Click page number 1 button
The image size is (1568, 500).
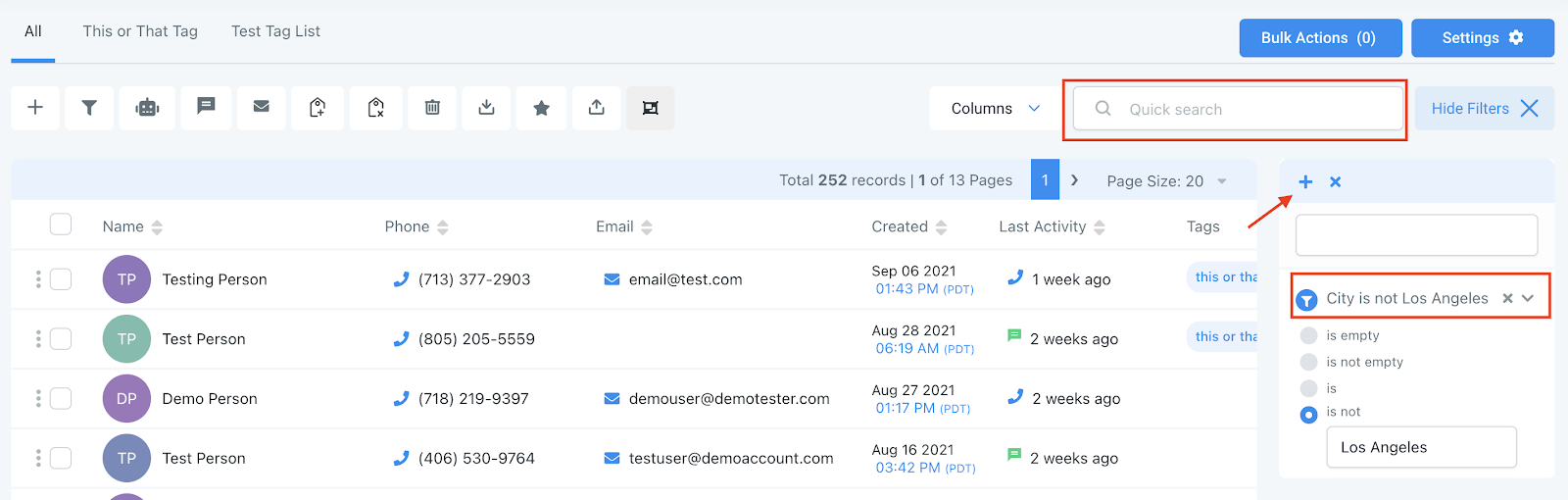(x=1045, y=180)
